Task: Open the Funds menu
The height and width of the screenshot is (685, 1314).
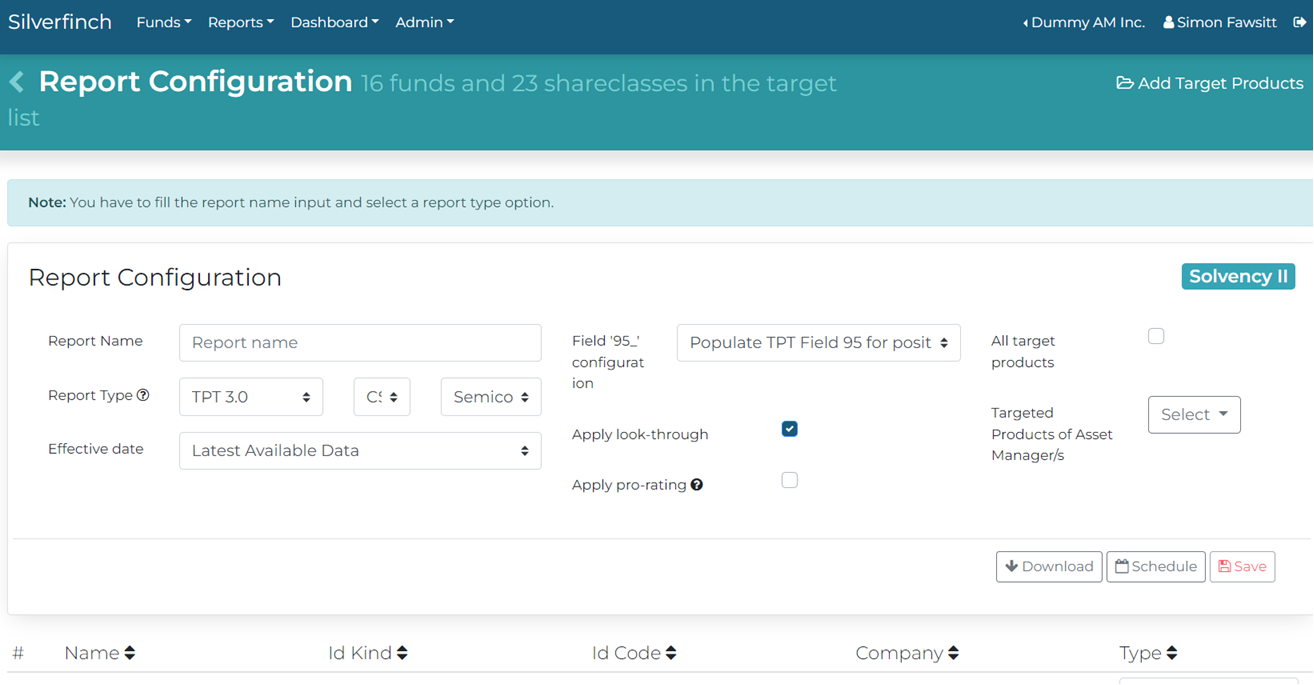Action: [163, 22]
